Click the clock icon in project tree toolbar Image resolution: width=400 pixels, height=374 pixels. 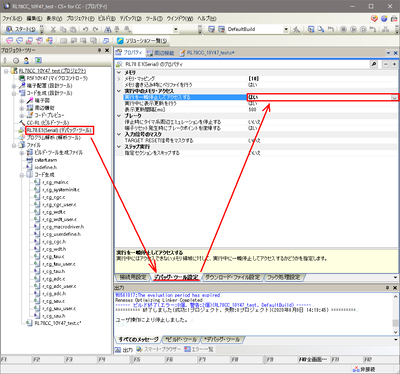[16, 60]
